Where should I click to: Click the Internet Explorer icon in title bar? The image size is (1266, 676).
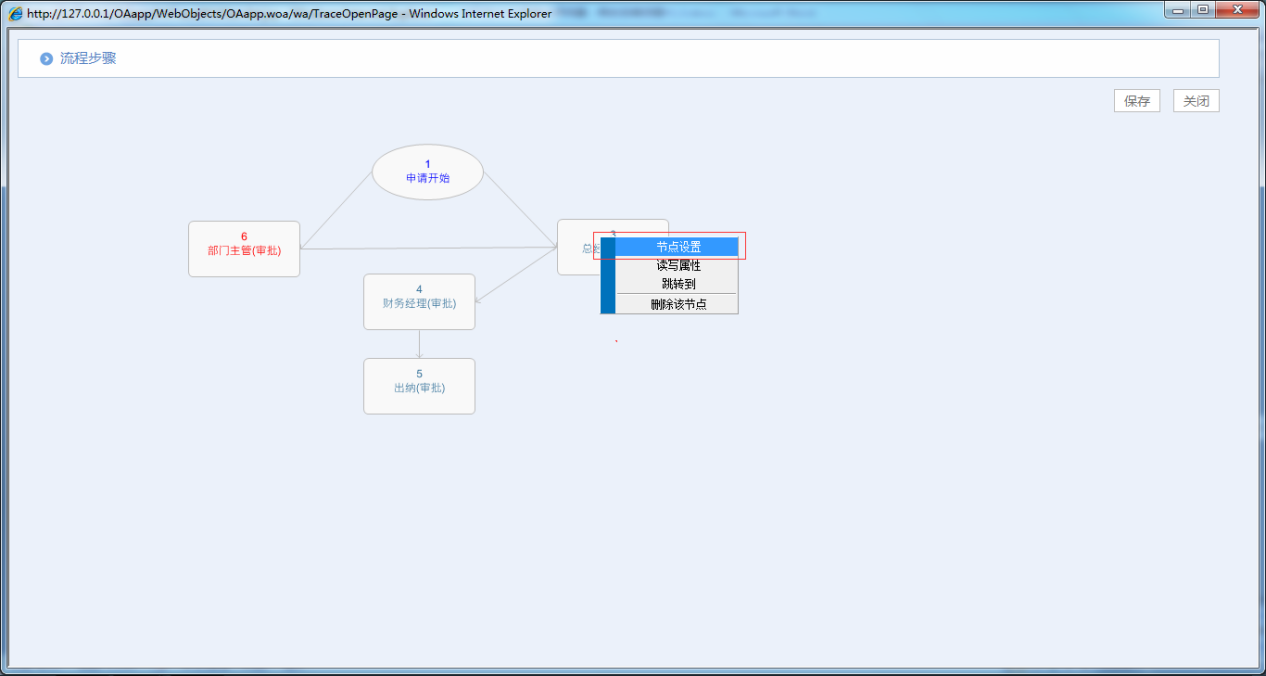(15, 14)
